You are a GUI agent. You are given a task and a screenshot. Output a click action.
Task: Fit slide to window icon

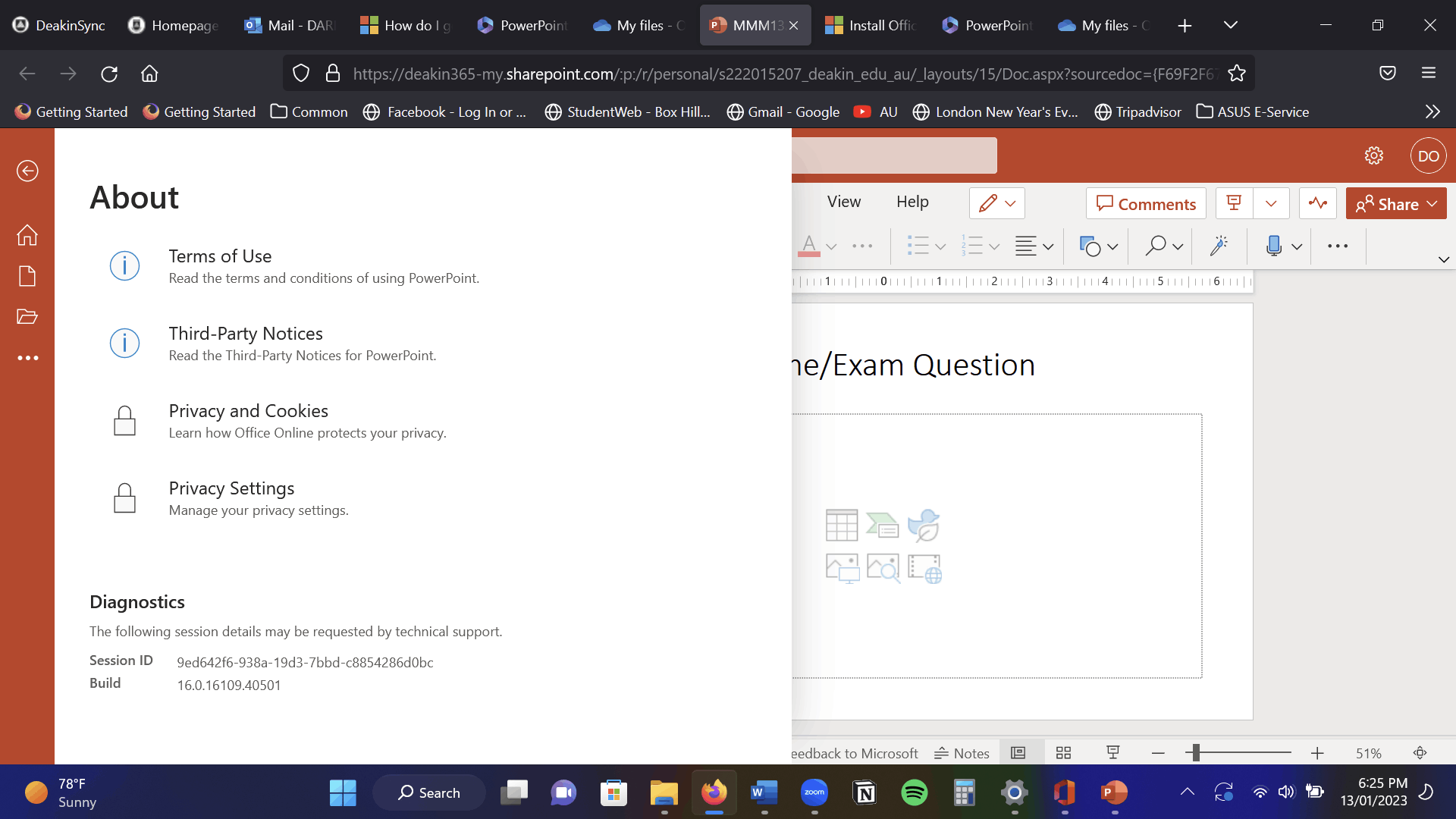(x=1420, y=753)
